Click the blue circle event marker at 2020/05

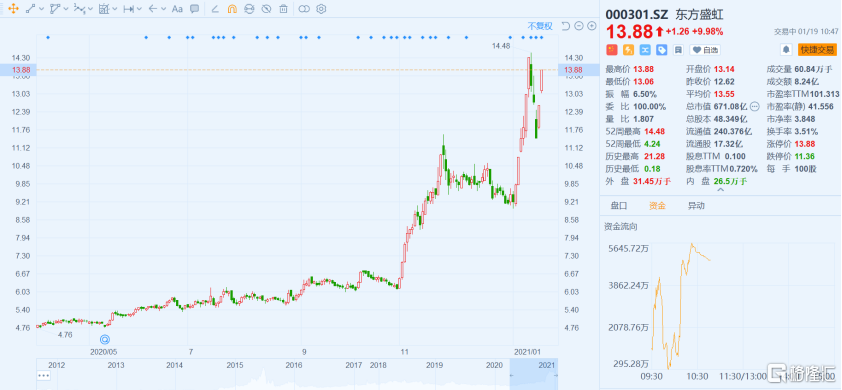point(105,340)
